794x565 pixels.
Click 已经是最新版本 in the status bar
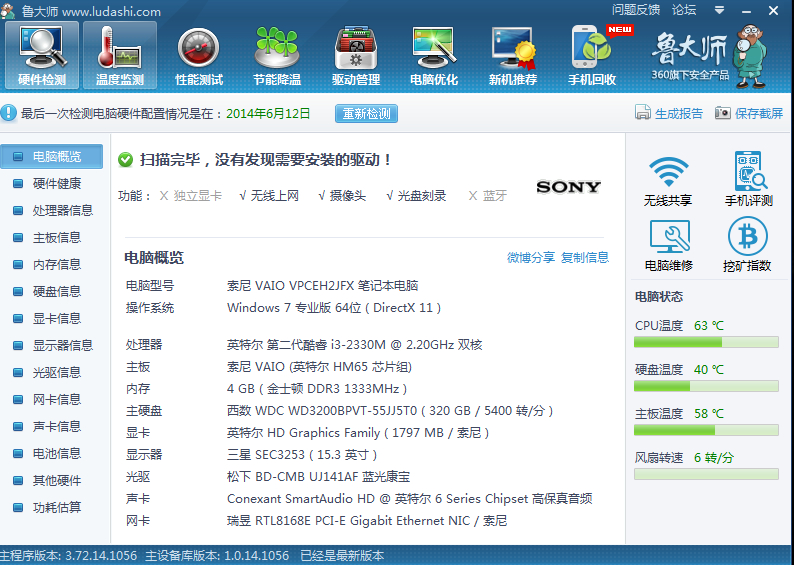point(342,556)
